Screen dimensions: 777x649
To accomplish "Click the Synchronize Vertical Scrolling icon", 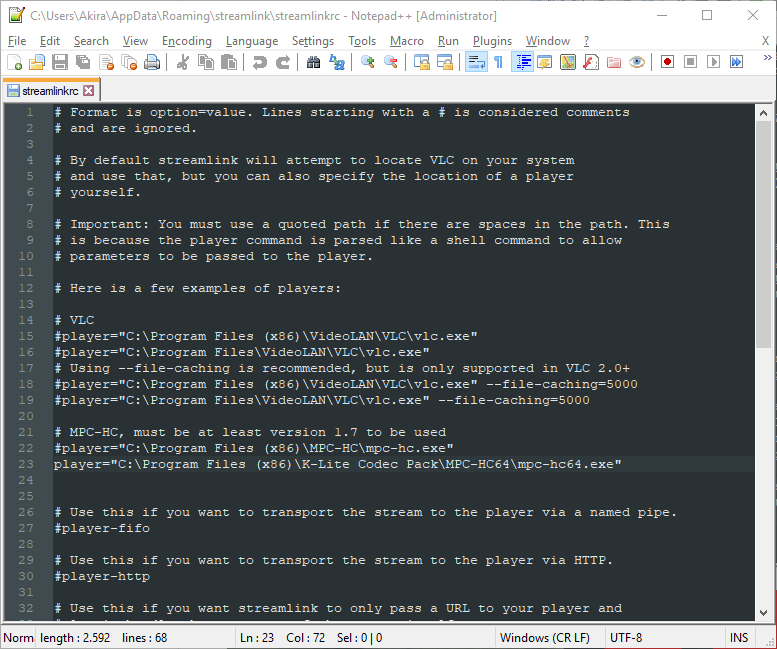I will pyautogui.click(x=422, y=62).
